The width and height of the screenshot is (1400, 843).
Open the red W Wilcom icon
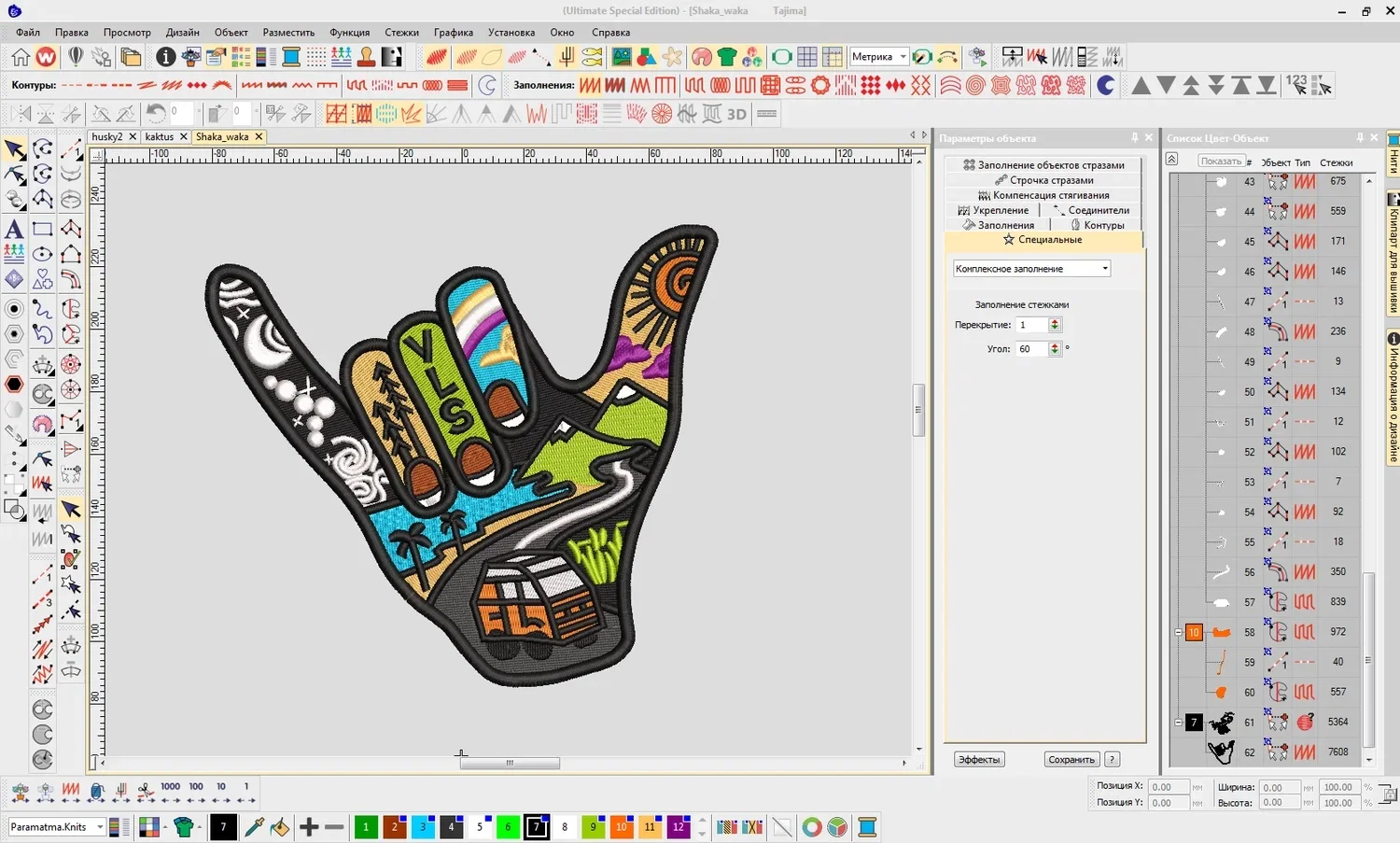tap(46, 57)
